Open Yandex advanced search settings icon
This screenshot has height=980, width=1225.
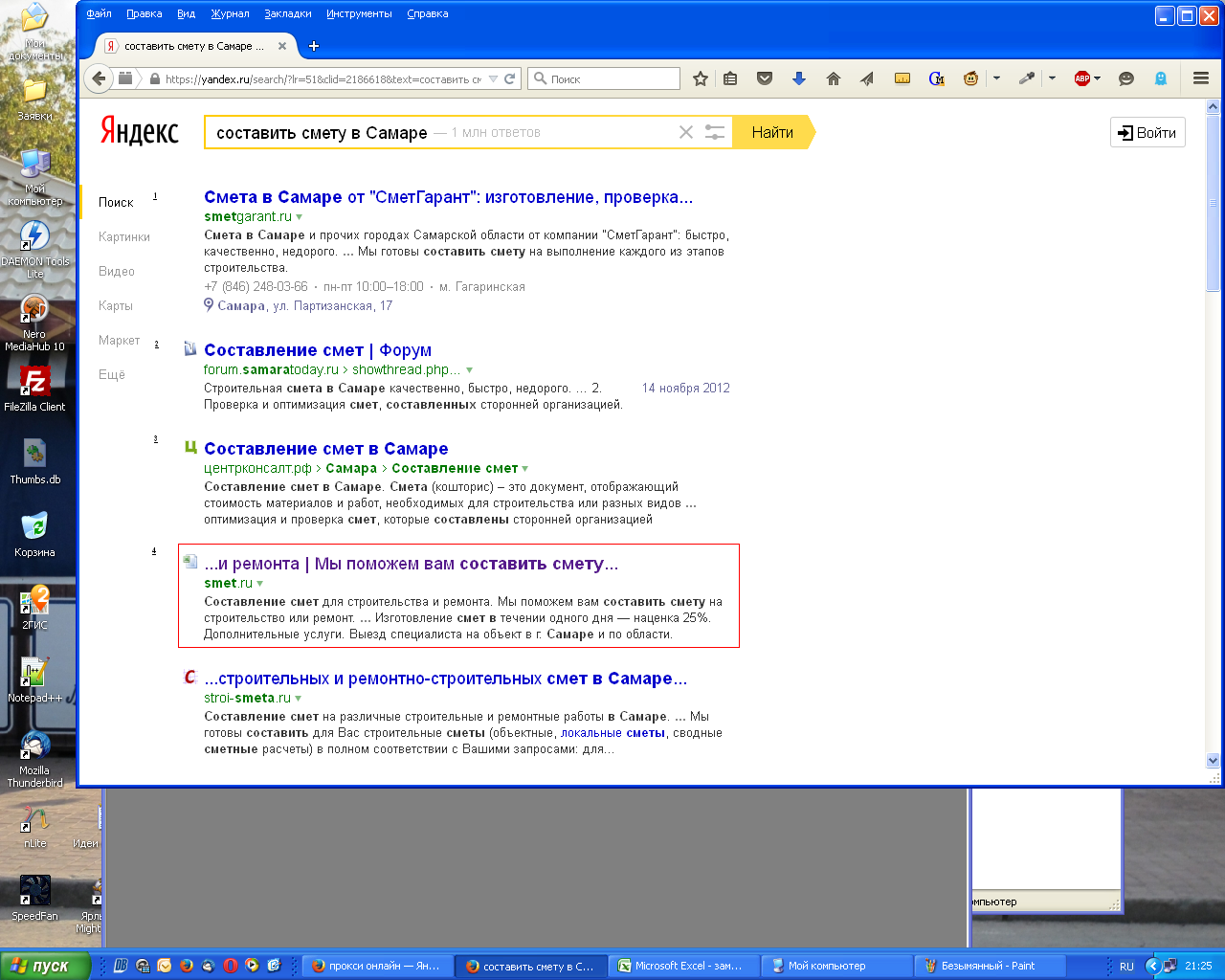pyautogui.click(x=715, y=132)
